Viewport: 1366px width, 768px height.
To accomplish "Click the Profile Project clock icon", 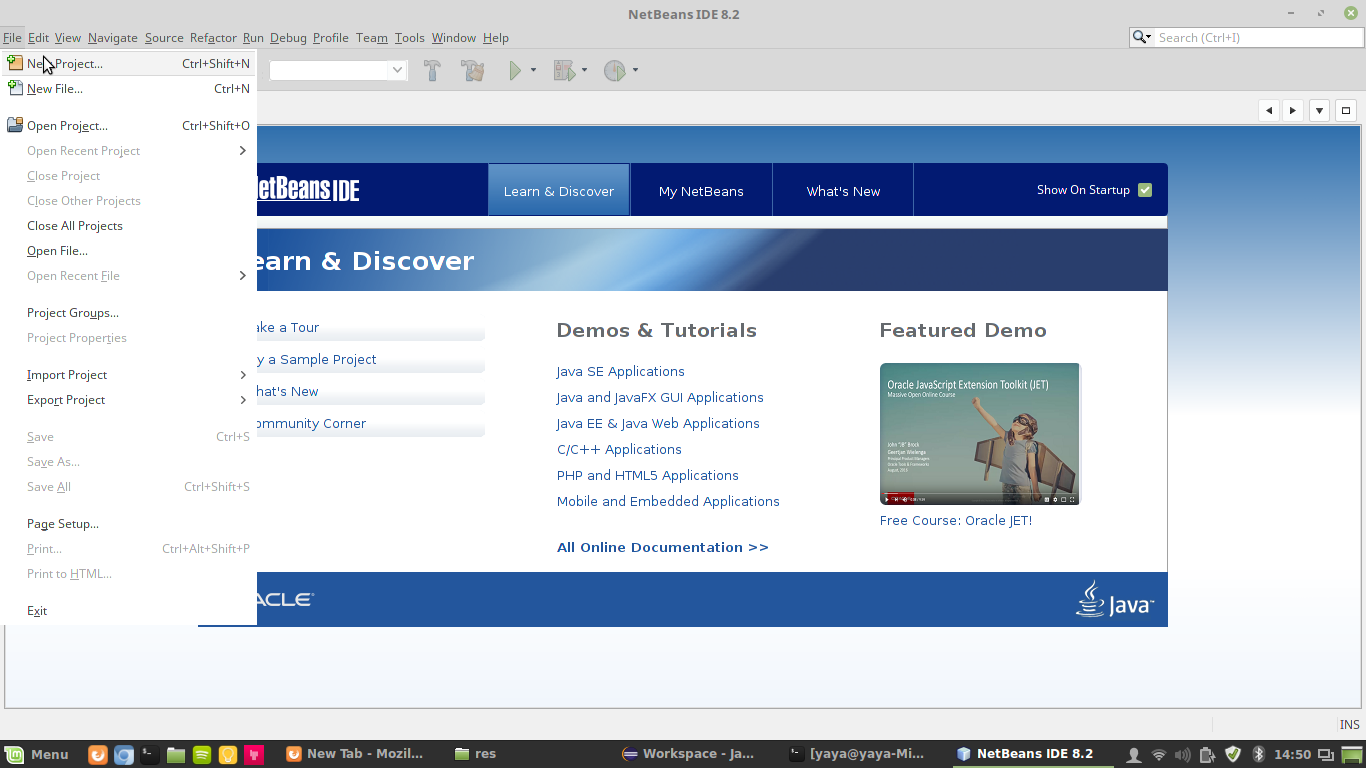I will (614, 70).
